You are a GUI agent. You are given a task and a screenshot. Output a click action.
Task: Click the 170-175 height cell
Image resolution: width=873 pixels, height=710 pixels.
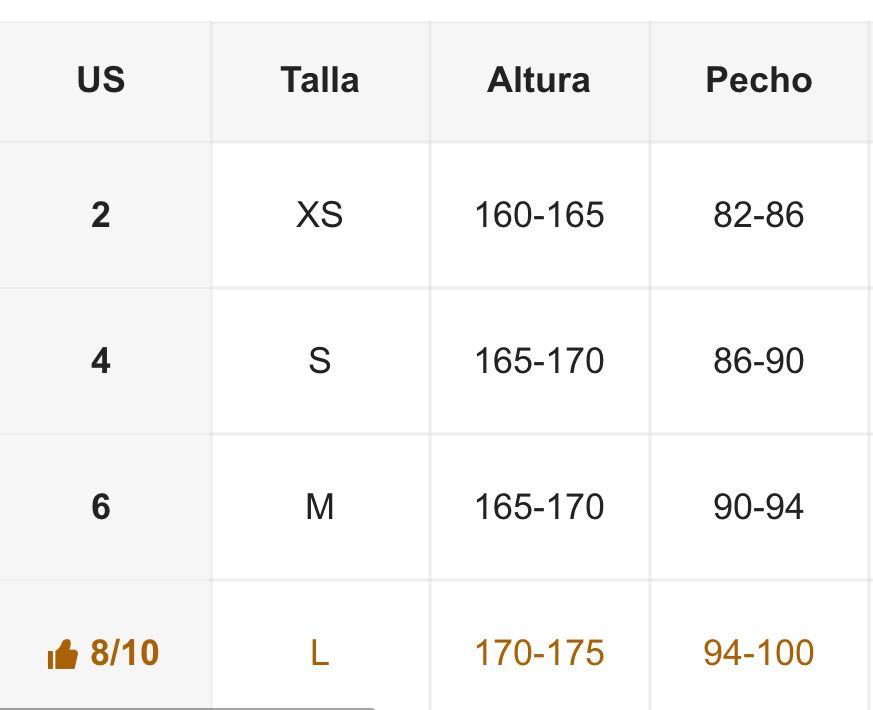(539, 653)
